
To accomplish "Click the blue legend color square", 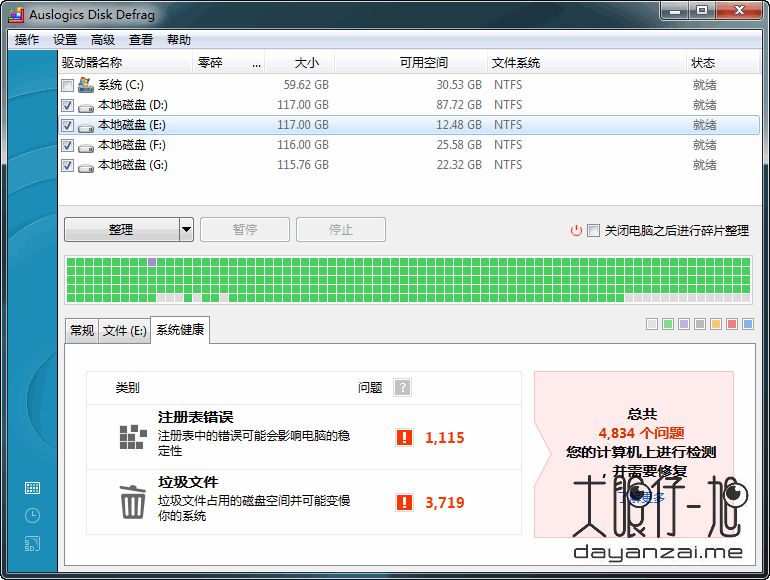I will pyautogui.click(x=748, y=324).
